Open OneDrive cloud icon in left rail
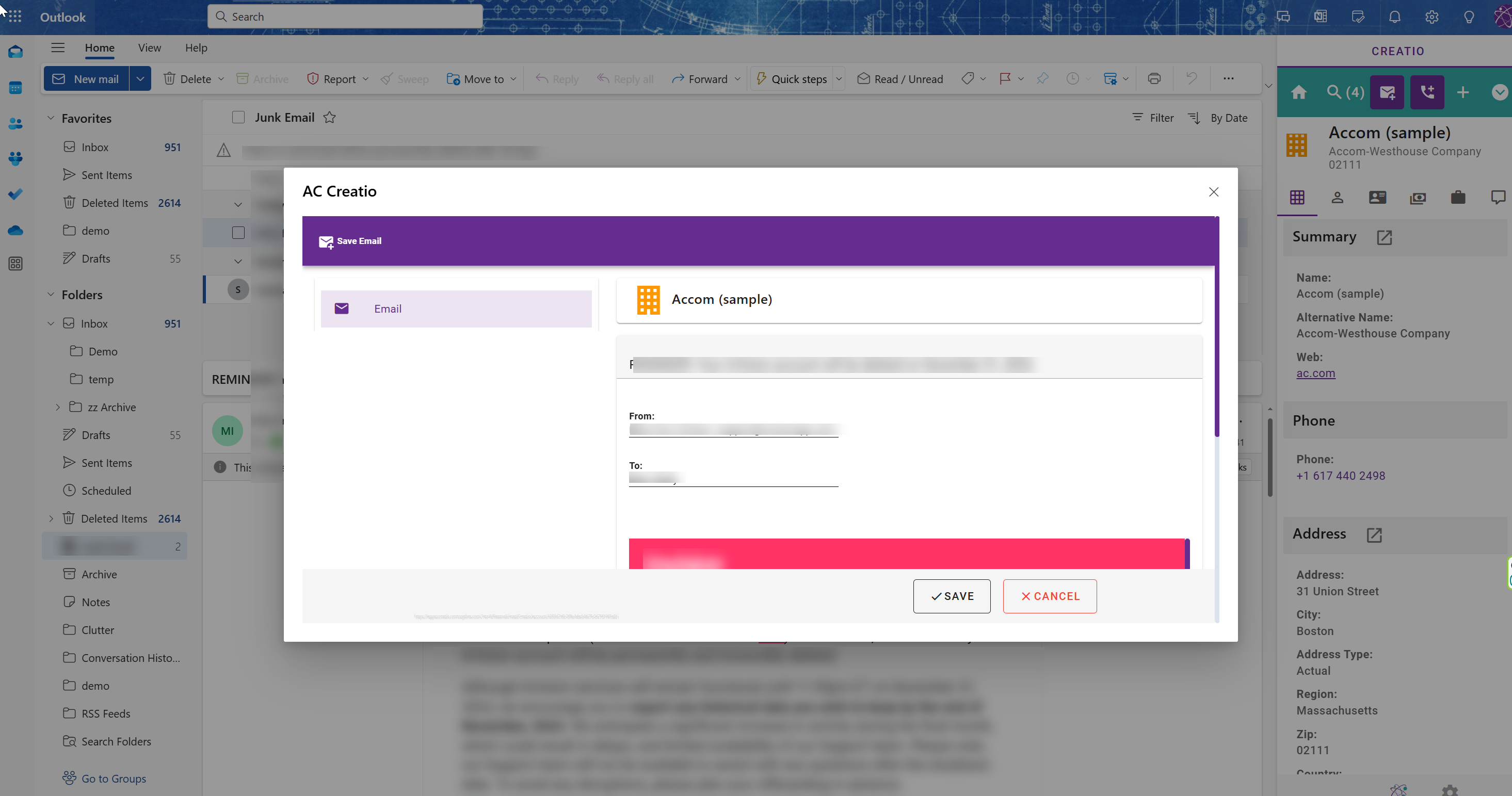Screen dimensions: 1512x796 (16, 230)
